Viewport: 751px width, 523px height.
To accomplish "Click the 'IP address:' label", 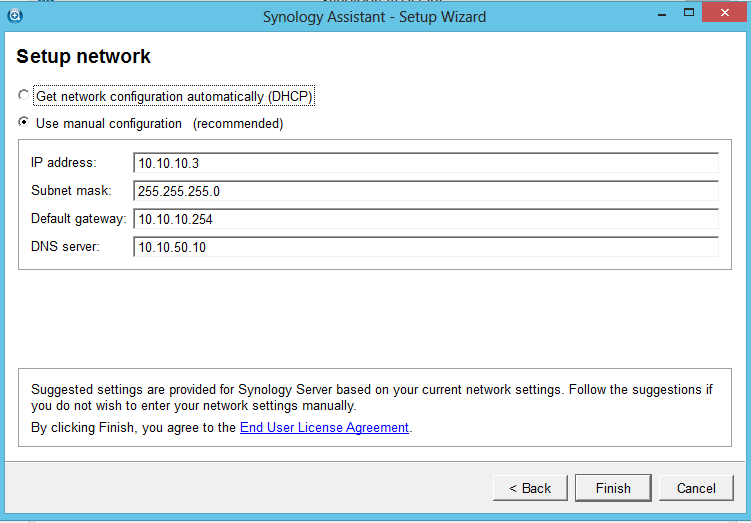I will coord(63,163).
